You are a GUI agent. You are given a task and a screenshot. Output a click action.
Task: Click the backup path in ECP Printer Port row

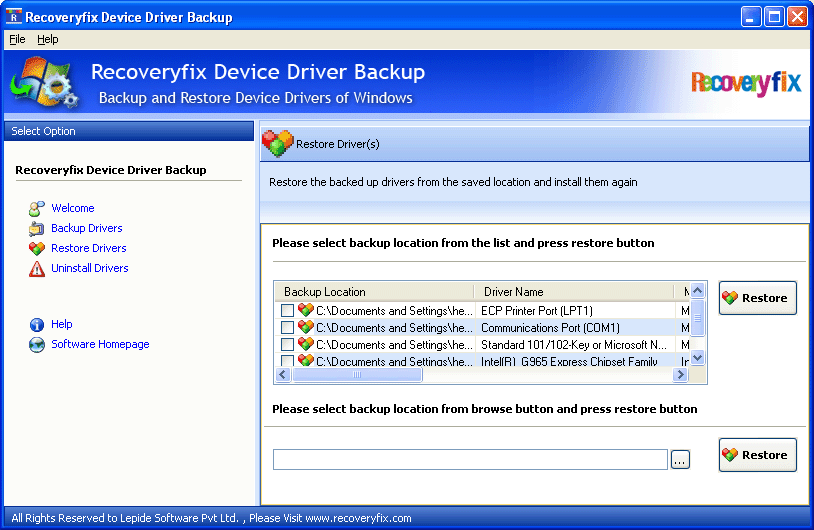pos(395,310)
